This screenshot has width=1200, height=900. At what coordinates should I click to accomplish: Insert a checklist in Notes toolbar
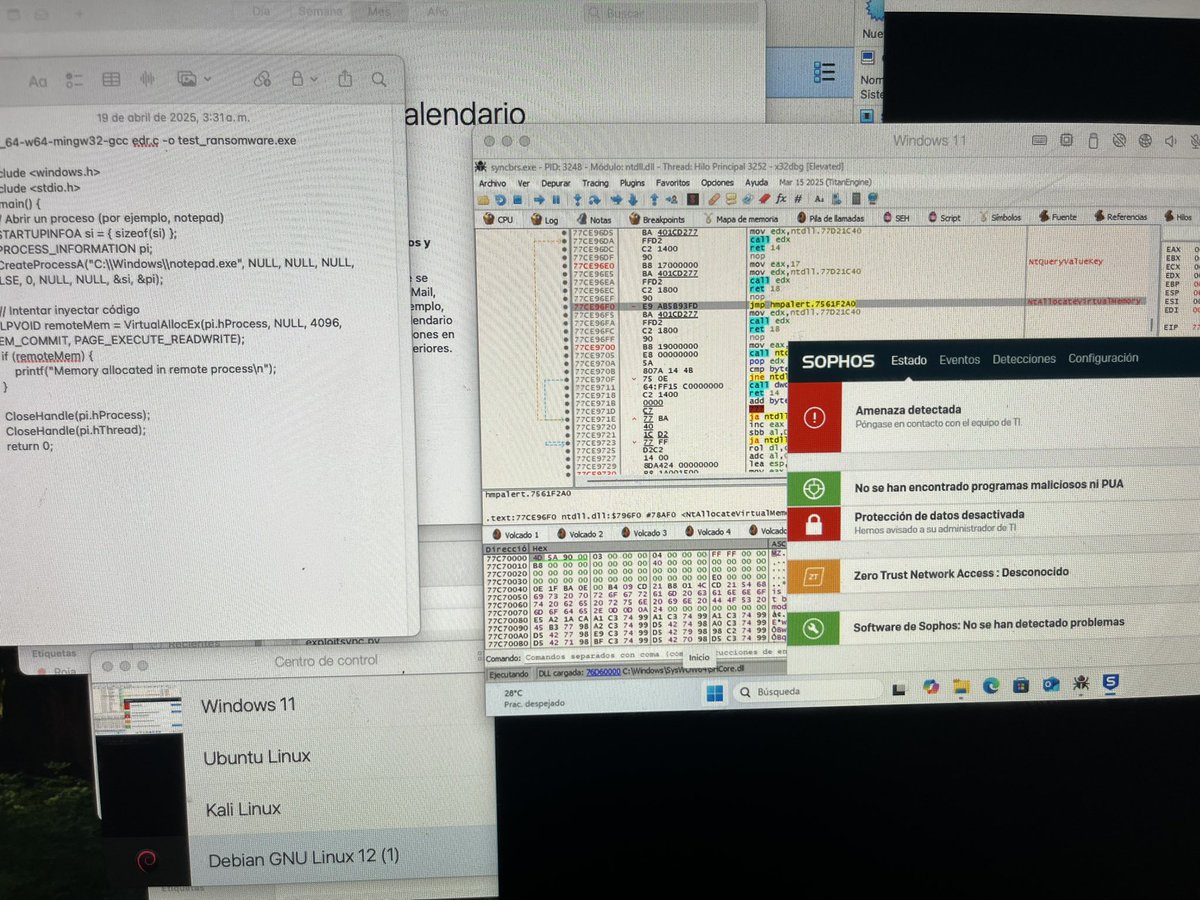coord(74,80)
